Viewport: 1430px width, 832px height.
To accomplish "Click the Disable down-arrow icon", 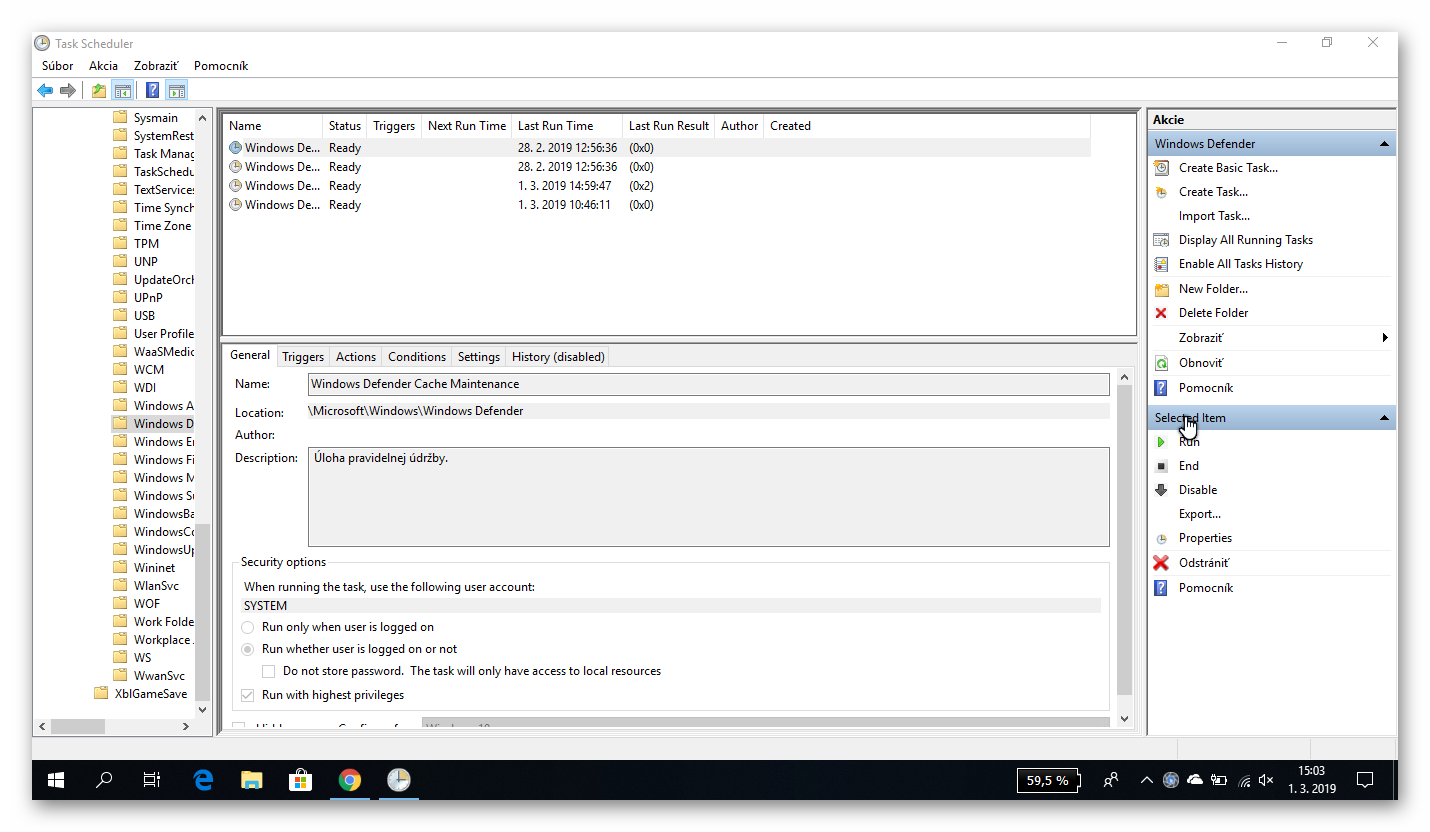I will [x=1161, y=490].
